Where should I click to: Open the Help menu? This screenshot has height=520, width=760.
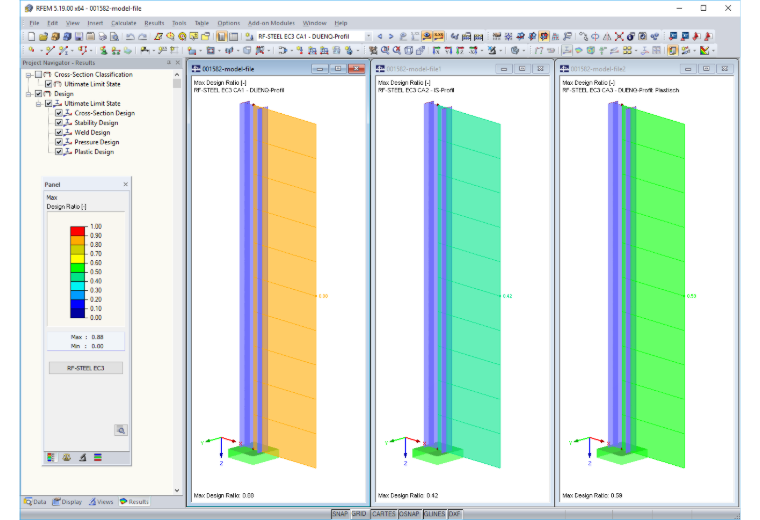[x=341, y=23]
